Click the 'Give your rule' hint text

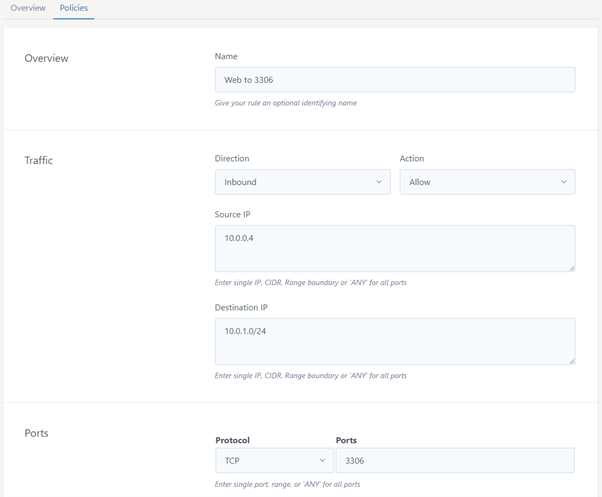click(x=285, y=103)
